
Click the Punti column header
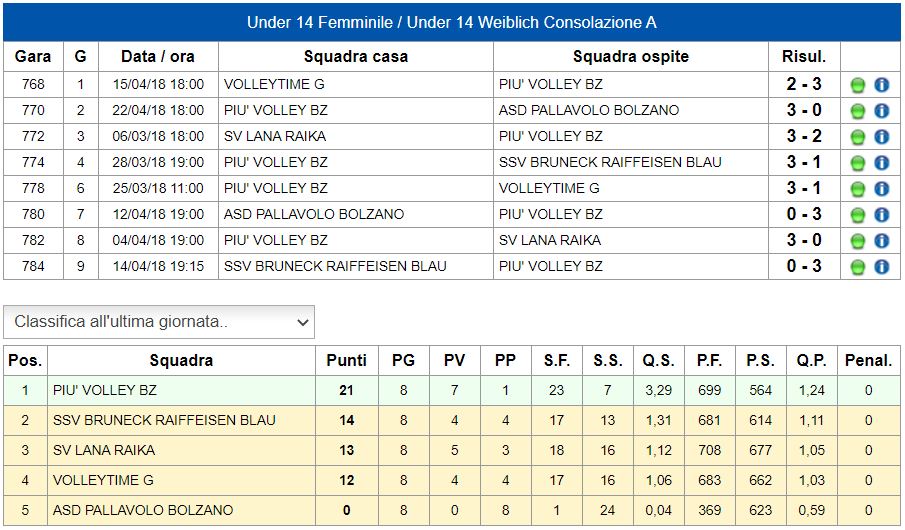346,360
